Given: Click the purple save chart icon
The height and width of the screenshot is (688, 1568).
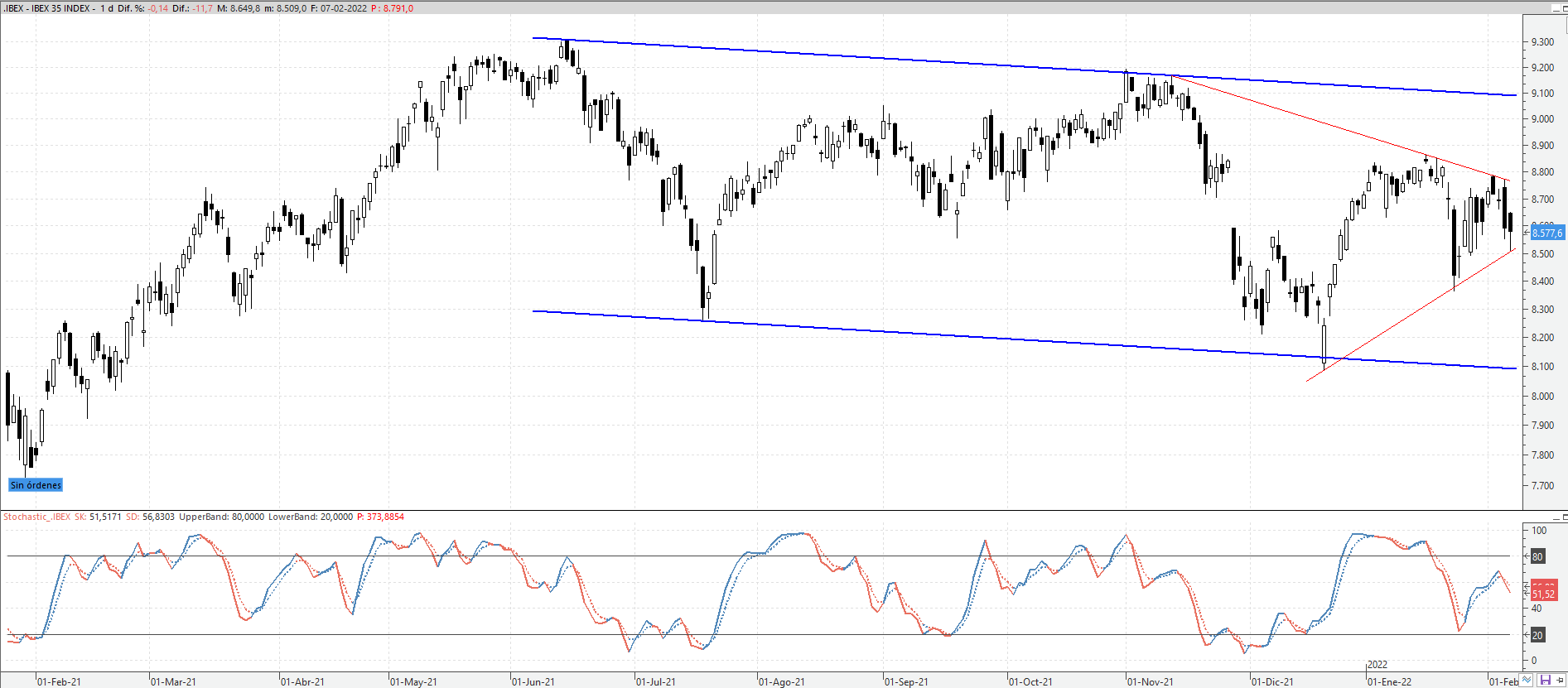Looking at the screenshot, I should (x=1546, y=680).
